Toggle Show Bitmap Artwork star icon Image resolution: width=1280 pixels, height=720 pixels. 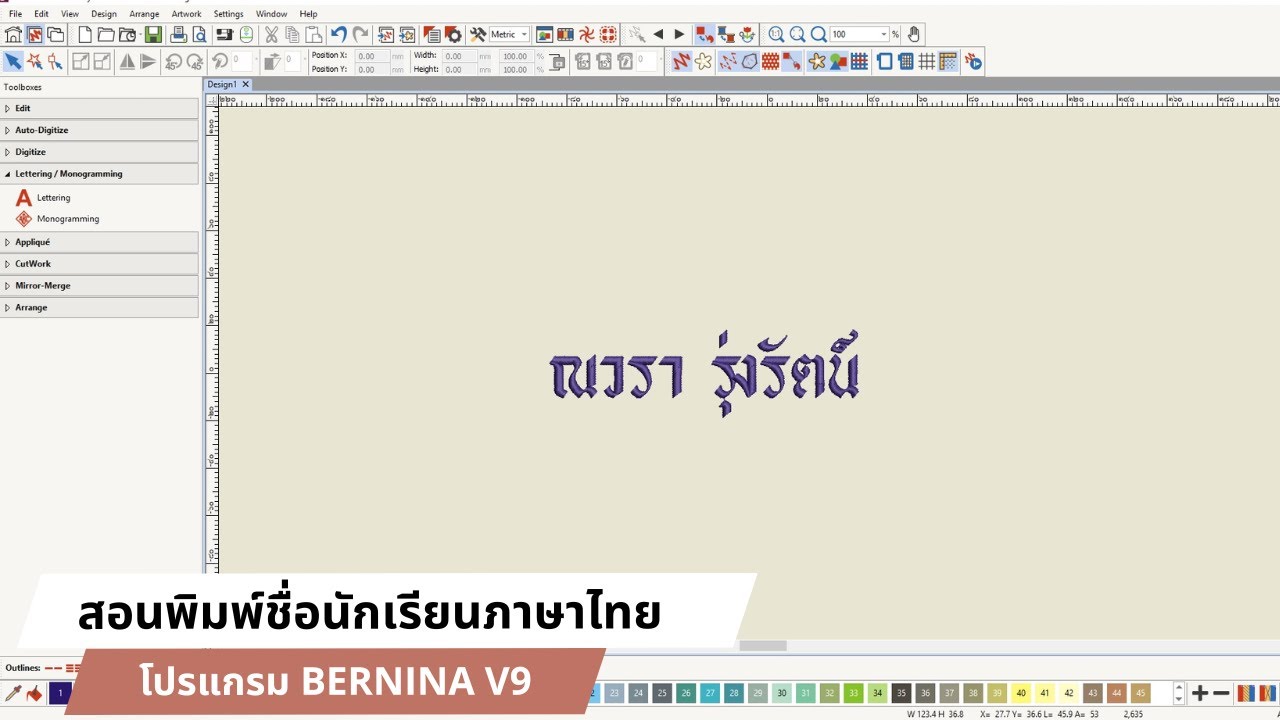coord(817,61)
